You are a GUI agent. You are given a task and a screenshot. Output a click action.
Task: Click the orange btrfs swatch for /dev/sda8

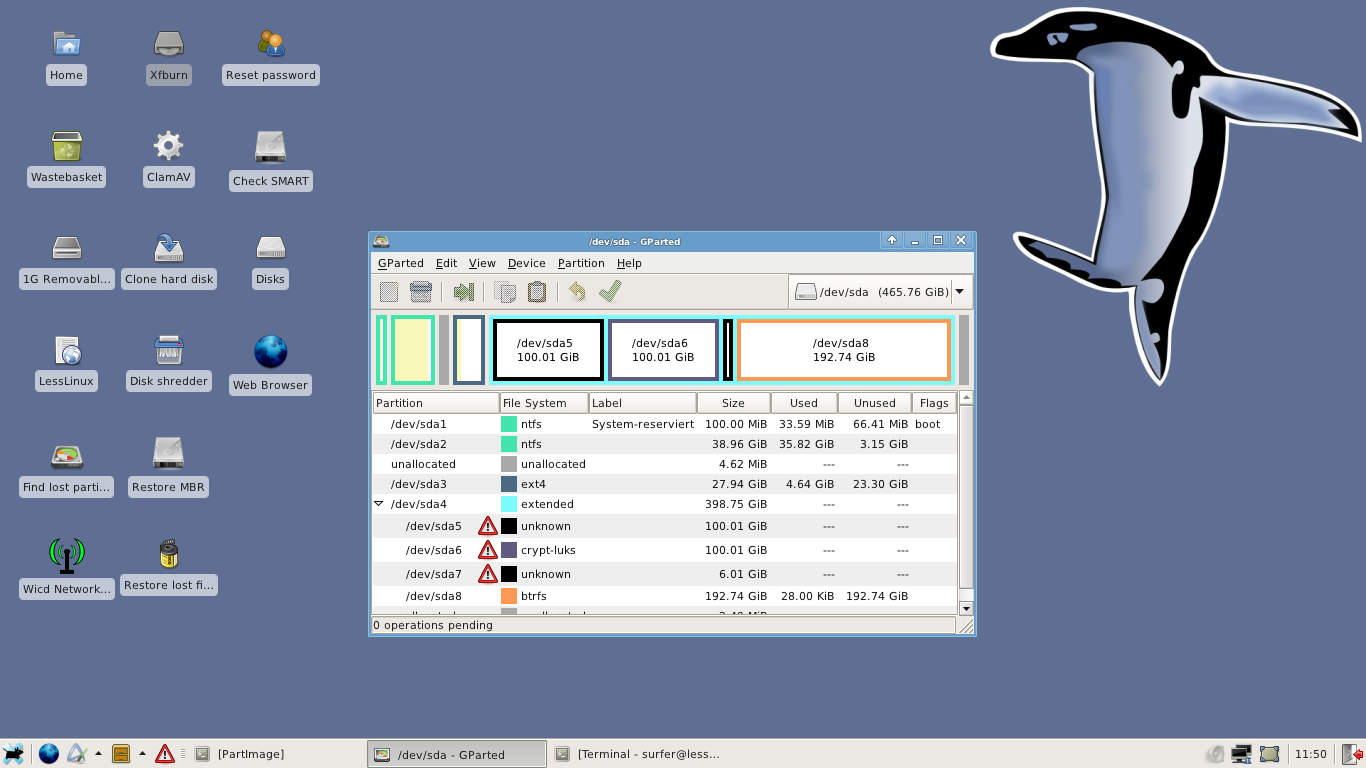coord(509,596)
